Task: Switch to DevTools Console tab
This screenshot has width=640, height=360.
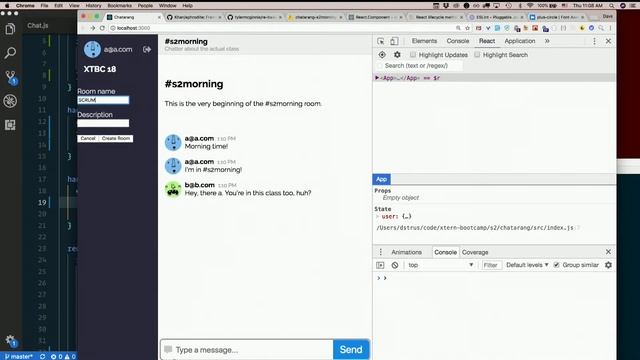Action: click(x=458, y=41)
